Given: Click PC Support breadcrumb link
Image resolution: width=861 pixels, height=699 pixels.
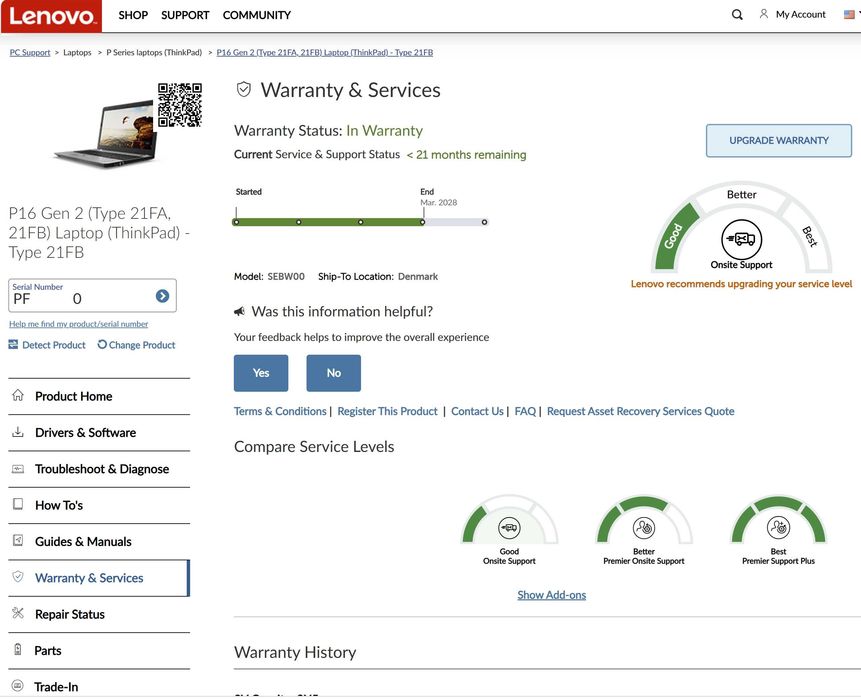Looking at the screenshot, I should pyautogui.click(x=30, y=52).
